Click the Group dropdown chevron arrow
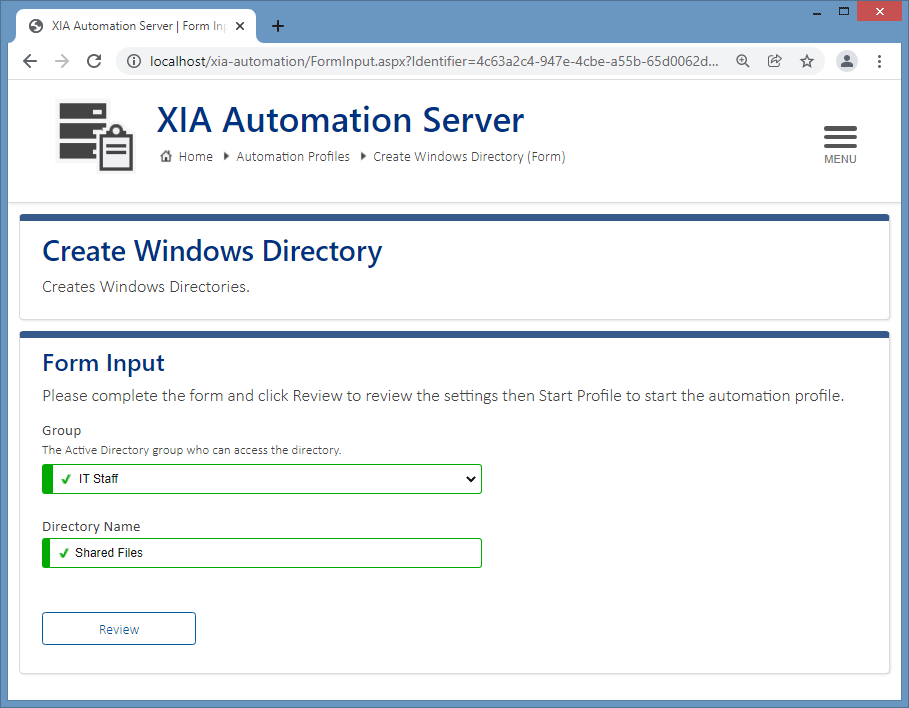The width and height of the screenshot is (909, 708). (470, 479)
